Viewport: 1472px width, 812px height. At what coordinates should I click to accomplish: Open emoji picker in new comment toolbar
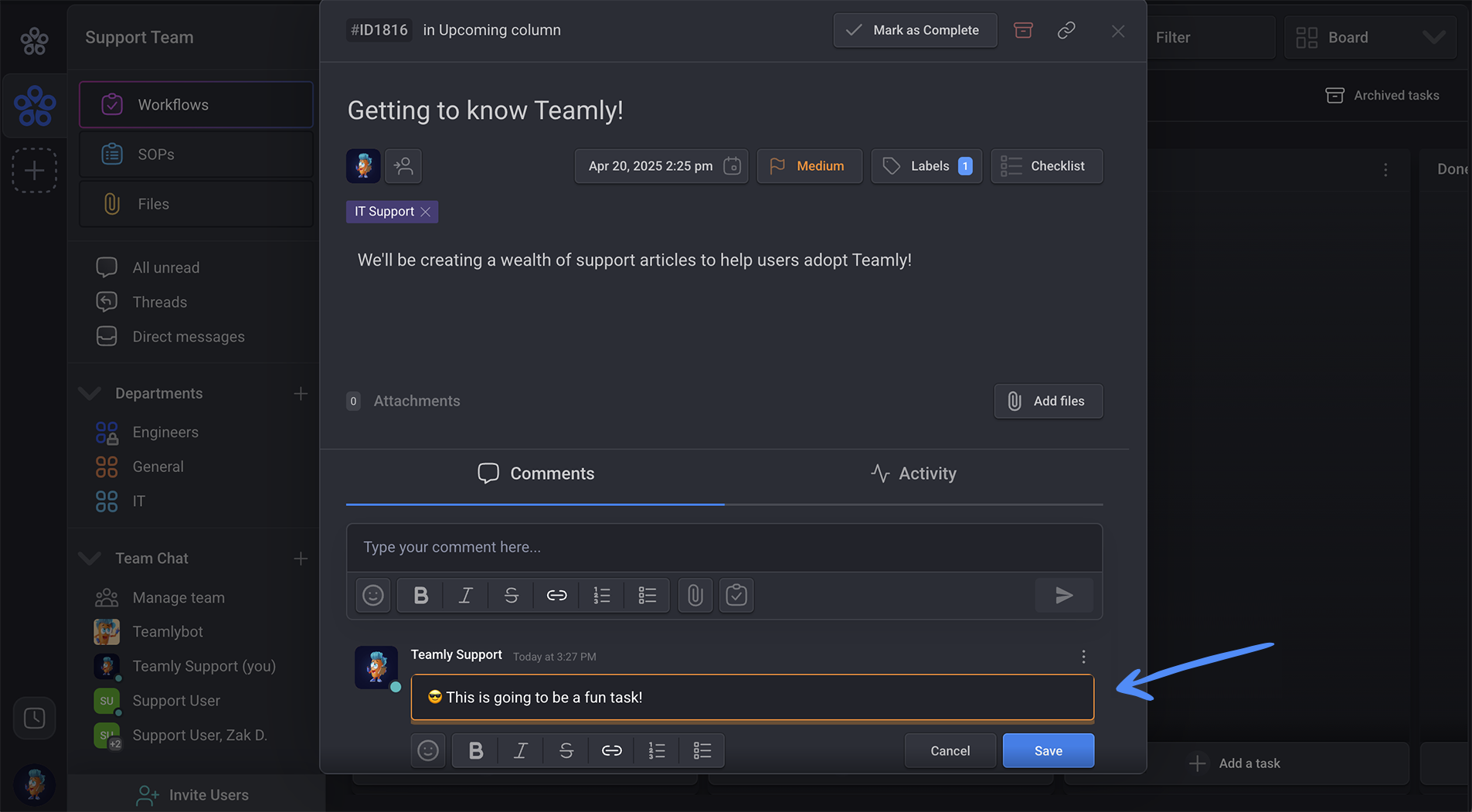373,595
